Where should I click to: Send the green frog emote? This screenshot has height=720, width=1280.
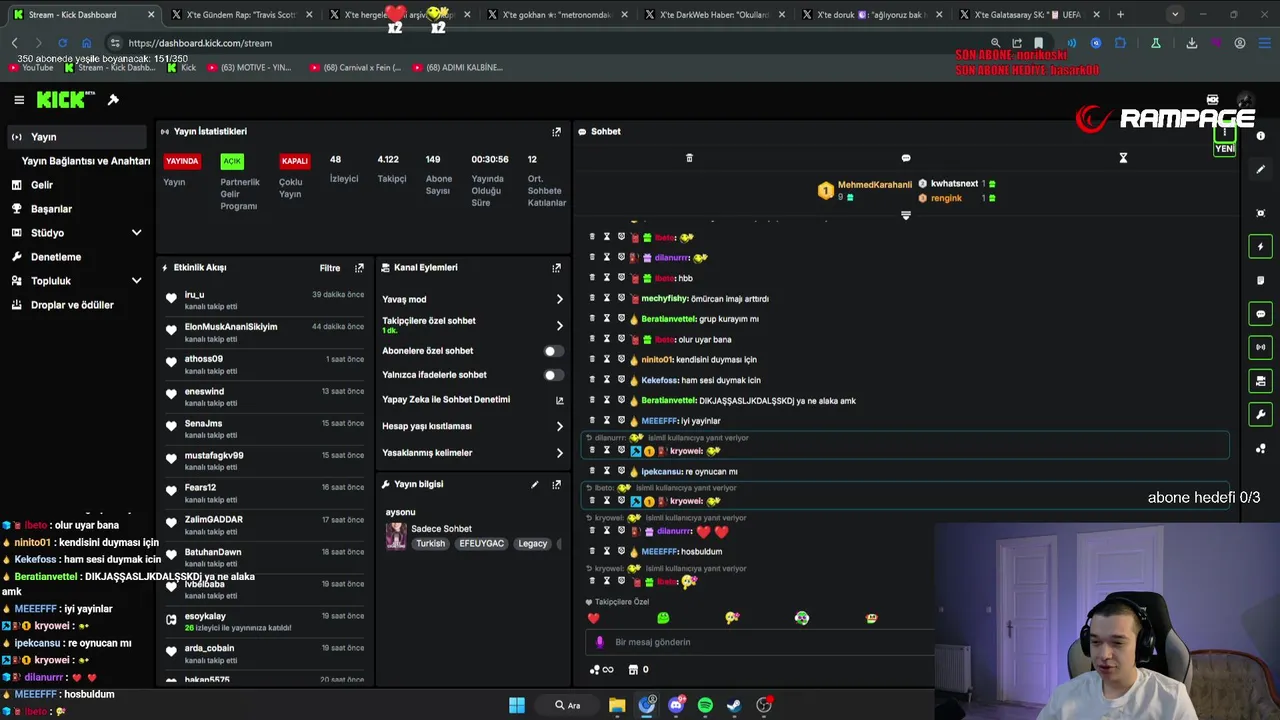[x=663, y=618]
